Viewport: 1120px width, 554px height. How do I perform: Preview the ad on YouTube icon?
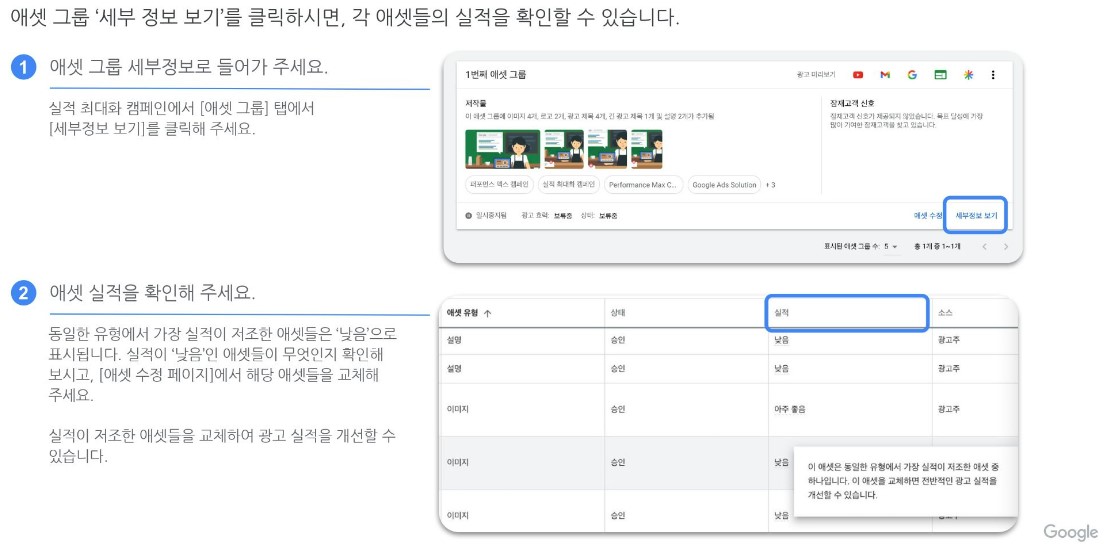858,75
